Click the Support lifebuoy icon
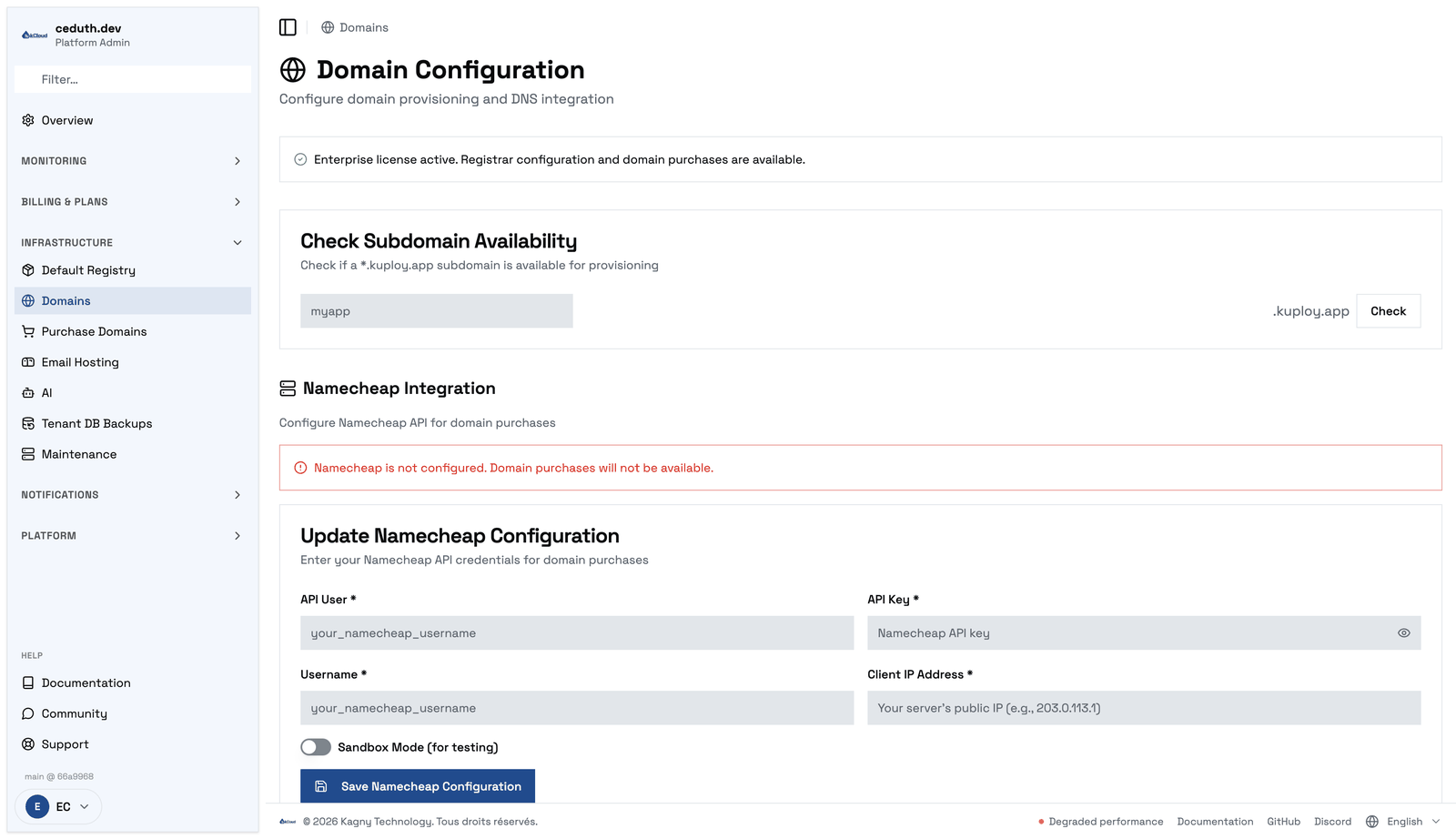This screenshot has width=1456, height=839. pyautogui.click(x=28, y=744)
